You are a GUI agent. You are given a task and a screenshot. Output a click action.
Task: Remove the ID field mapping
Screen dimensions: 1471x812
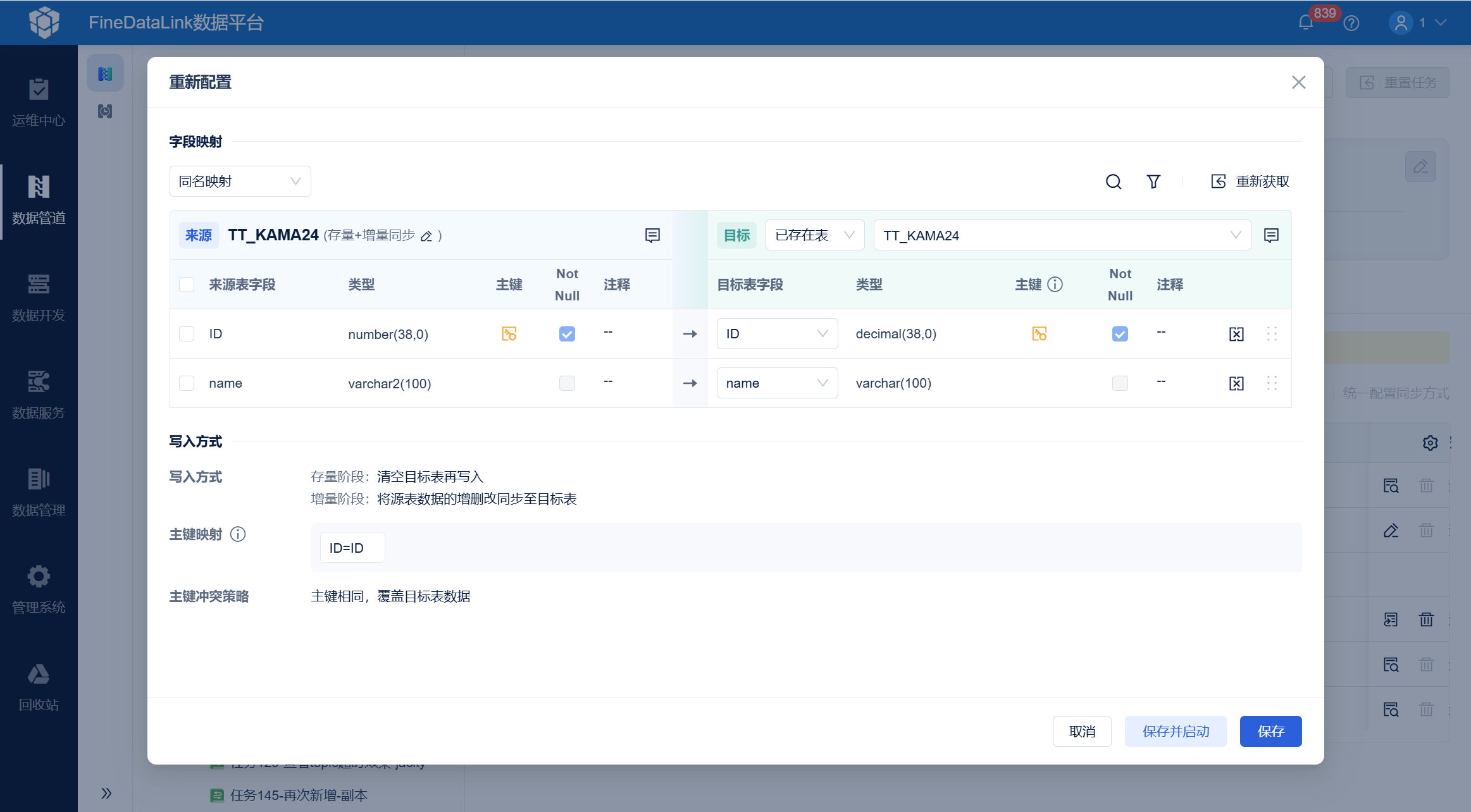pyautogui.click(x=1236, y=334)
